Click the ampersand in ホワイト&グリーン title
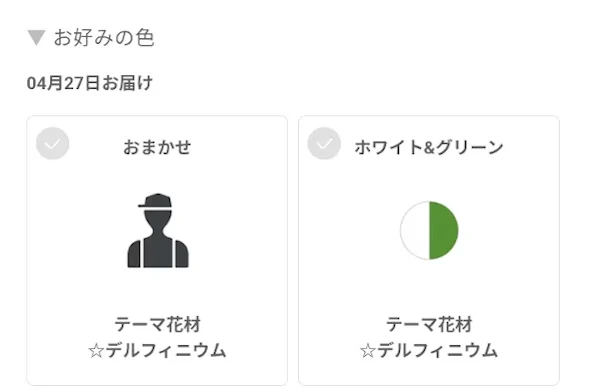Screen dimensions: 600x391 pos(429,148)
